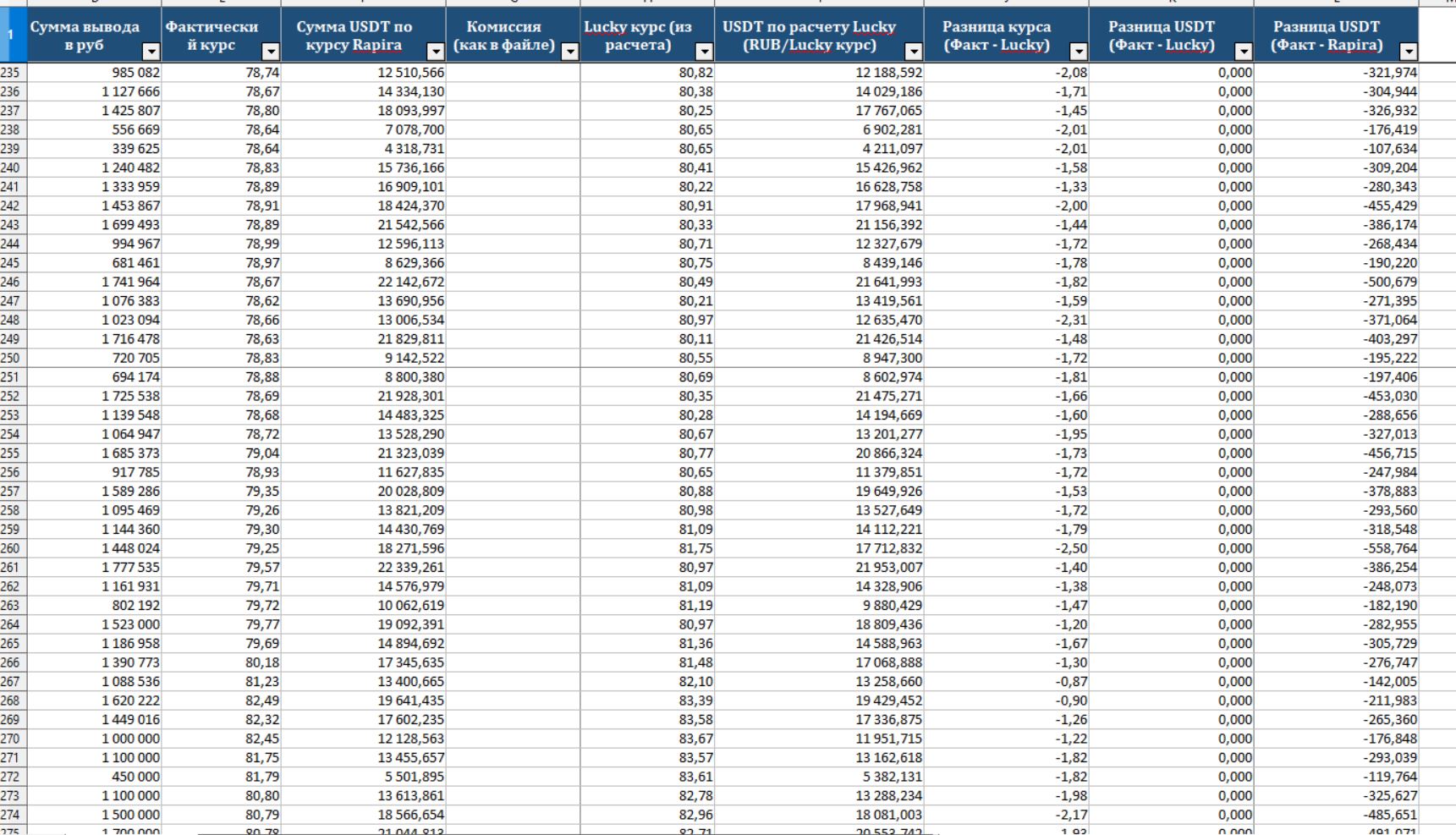Open filter for USDT по расчету Lucky
The height and width of the screenshot is (835, 1456).
[x=914, y=52]
